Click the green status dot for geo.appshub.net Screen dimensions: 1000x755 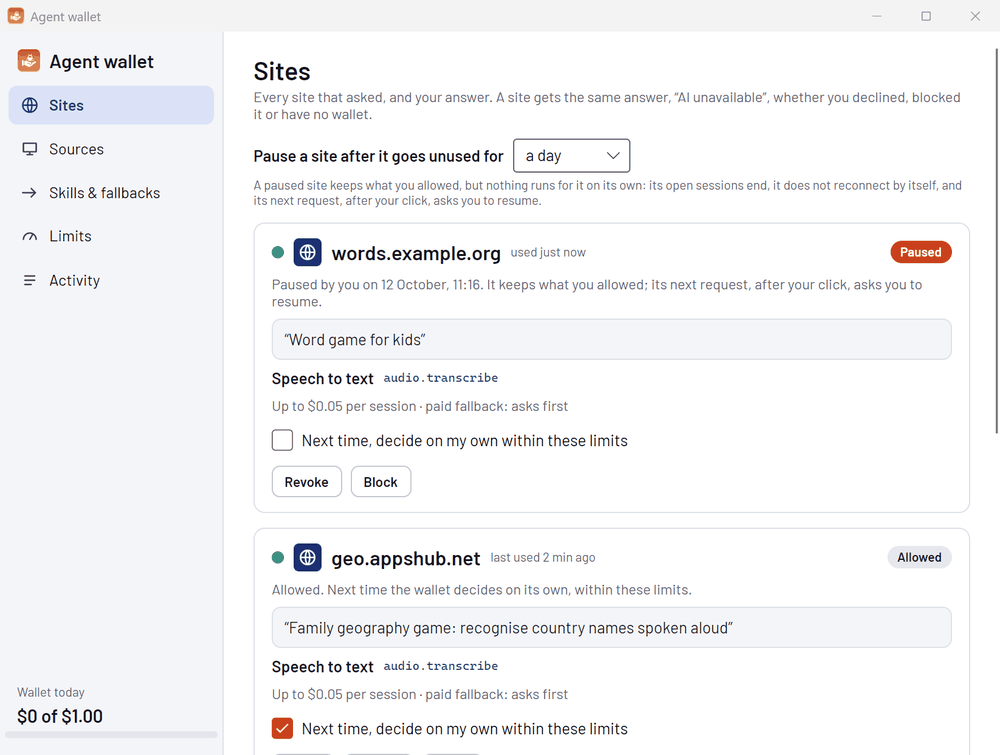277,557
